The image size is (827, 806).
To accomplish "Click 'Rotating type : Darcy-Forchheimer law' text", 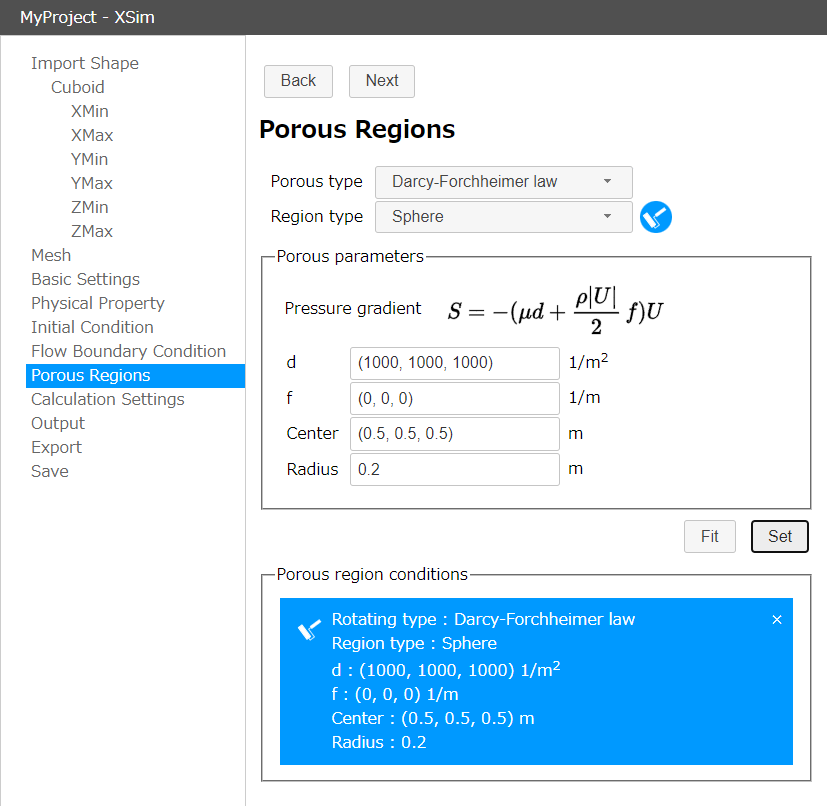I will pos(483,619).
